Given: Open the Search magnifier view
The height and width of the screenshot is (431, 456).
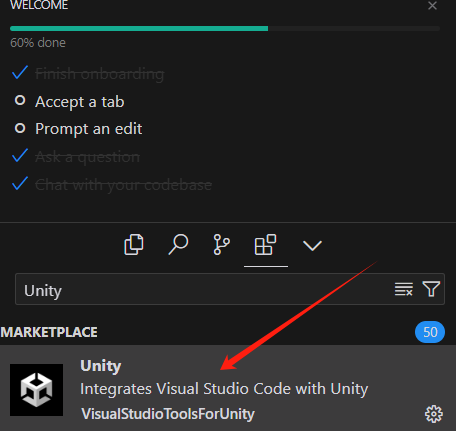Looking at the screenshot, I should (178, 245).
